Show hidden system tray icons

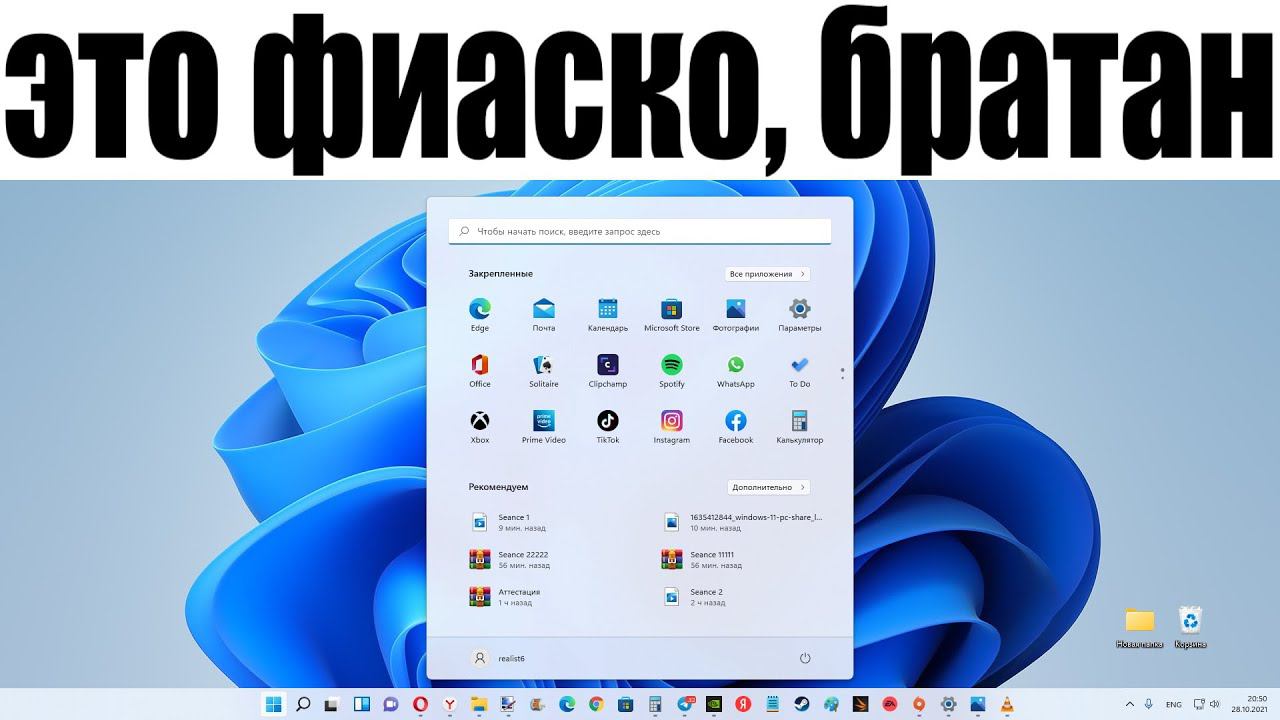1130,704
